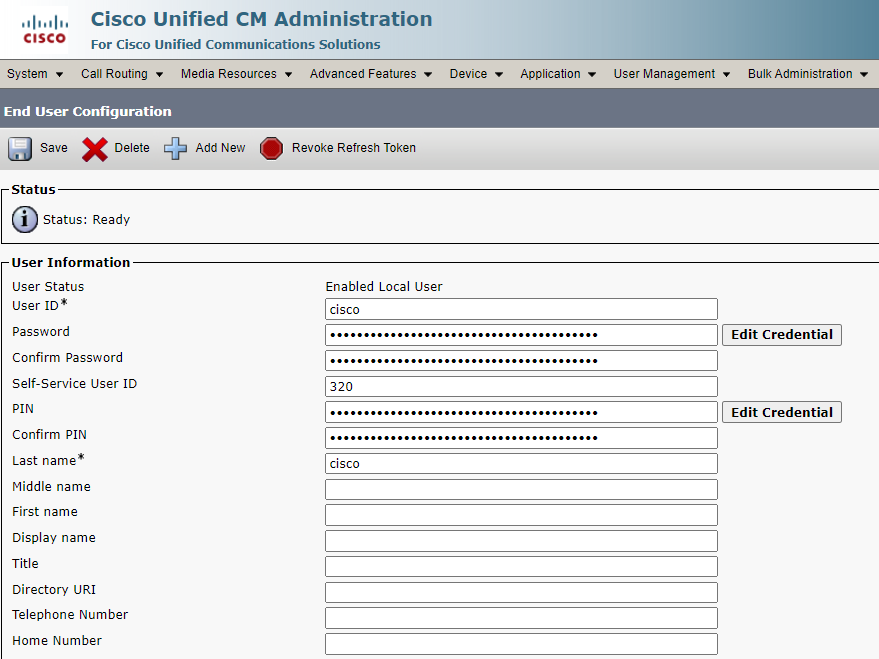The width and height of the screenshot is (879, 659).
Task: Select the Self-Service User ID field
Action: coord(521,386)
